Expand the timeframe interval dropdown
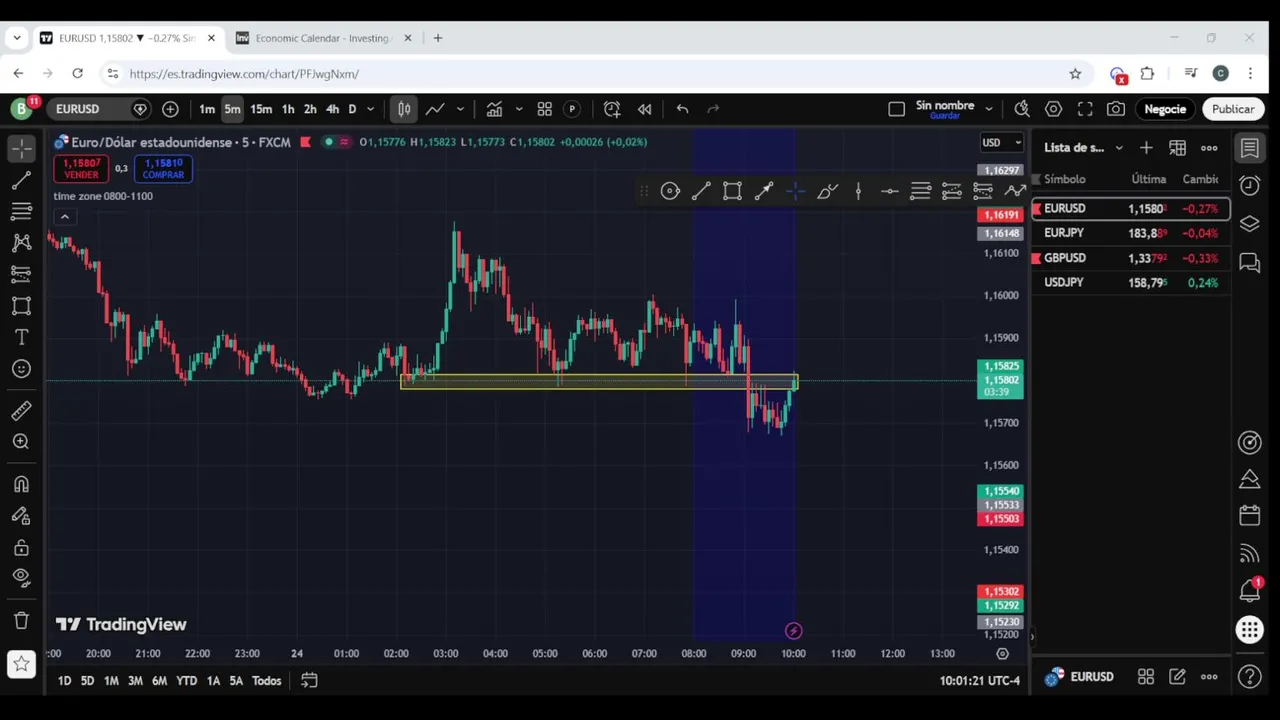This screenshot has height=720, width=1280. pyautogui.click(x=370, y=109)
